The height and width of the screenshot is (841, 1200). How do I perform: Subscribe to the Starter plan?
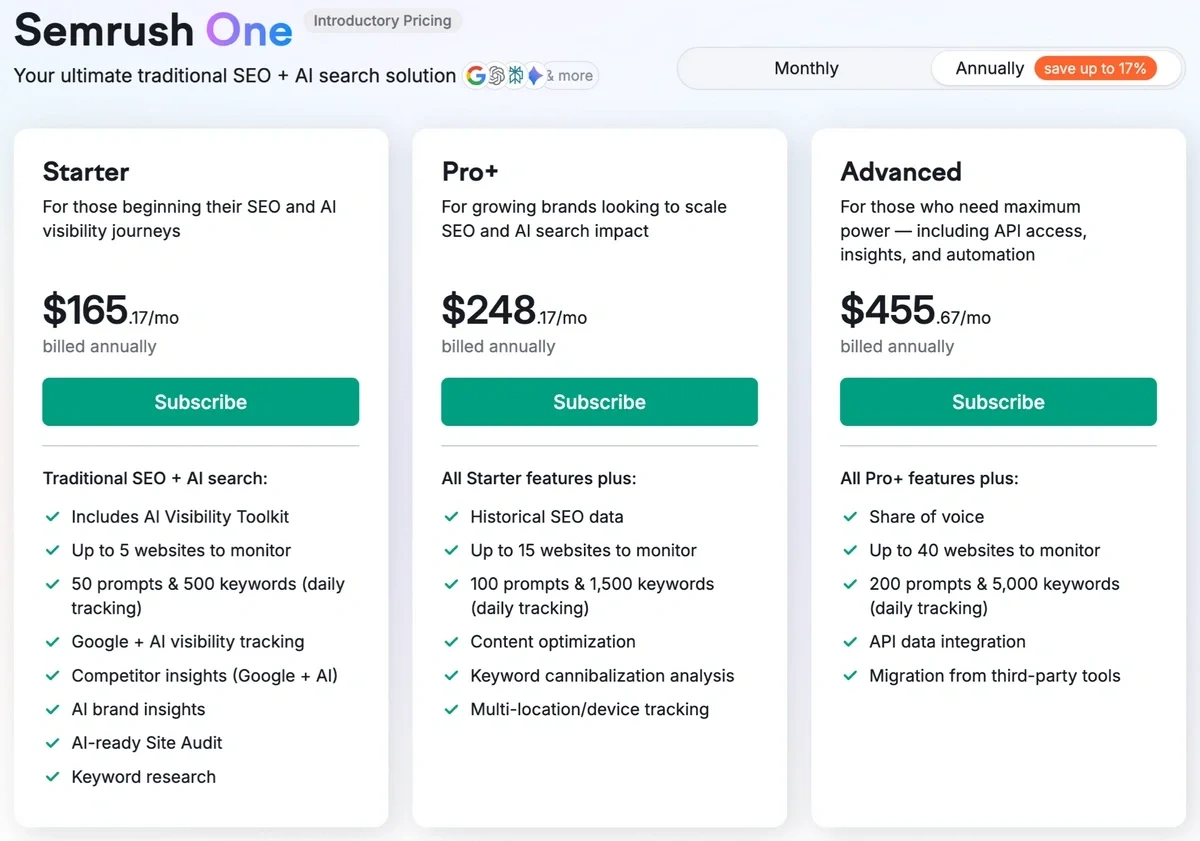tap(200, 402)
